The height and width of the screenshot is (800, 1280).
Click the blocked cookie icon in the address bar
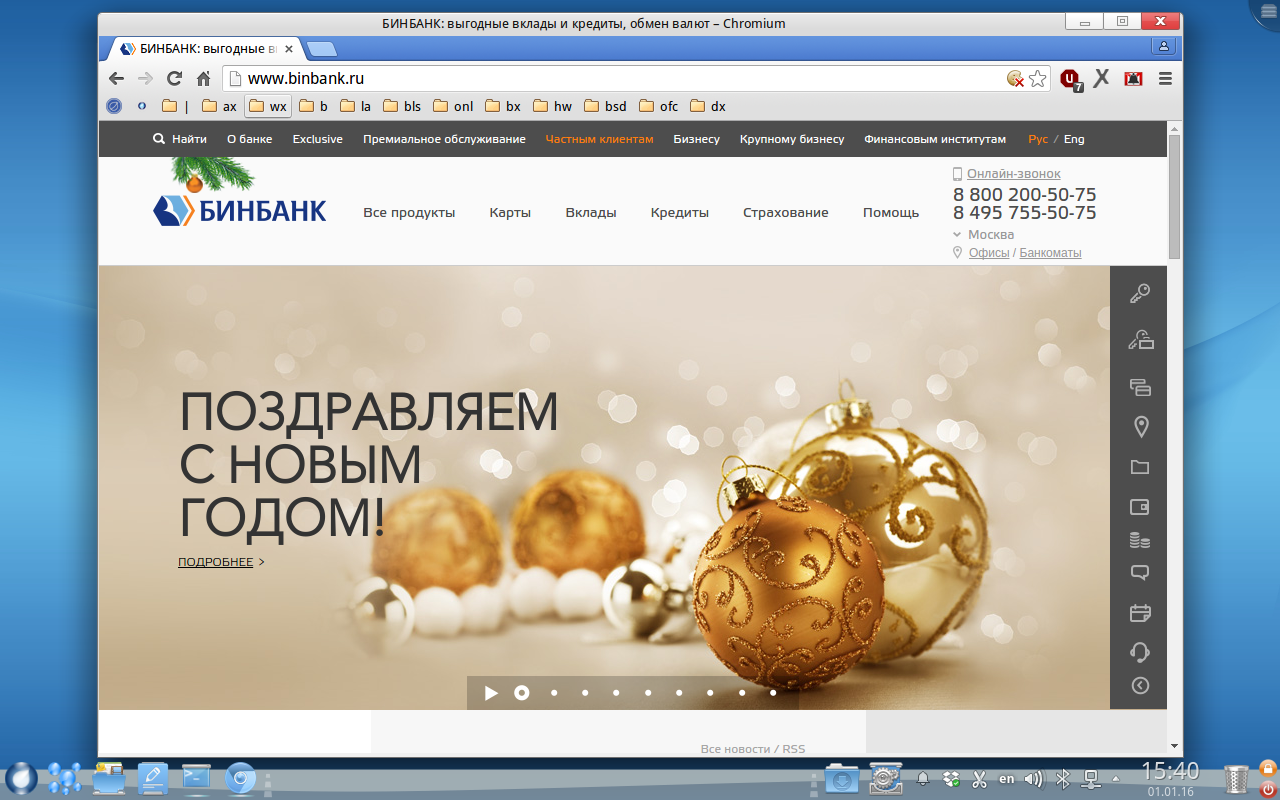point(1015,78)
